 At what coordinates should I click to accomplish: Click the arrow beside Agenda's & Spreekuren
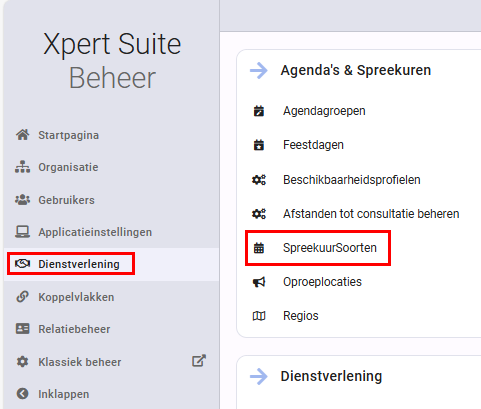(259, 71)
